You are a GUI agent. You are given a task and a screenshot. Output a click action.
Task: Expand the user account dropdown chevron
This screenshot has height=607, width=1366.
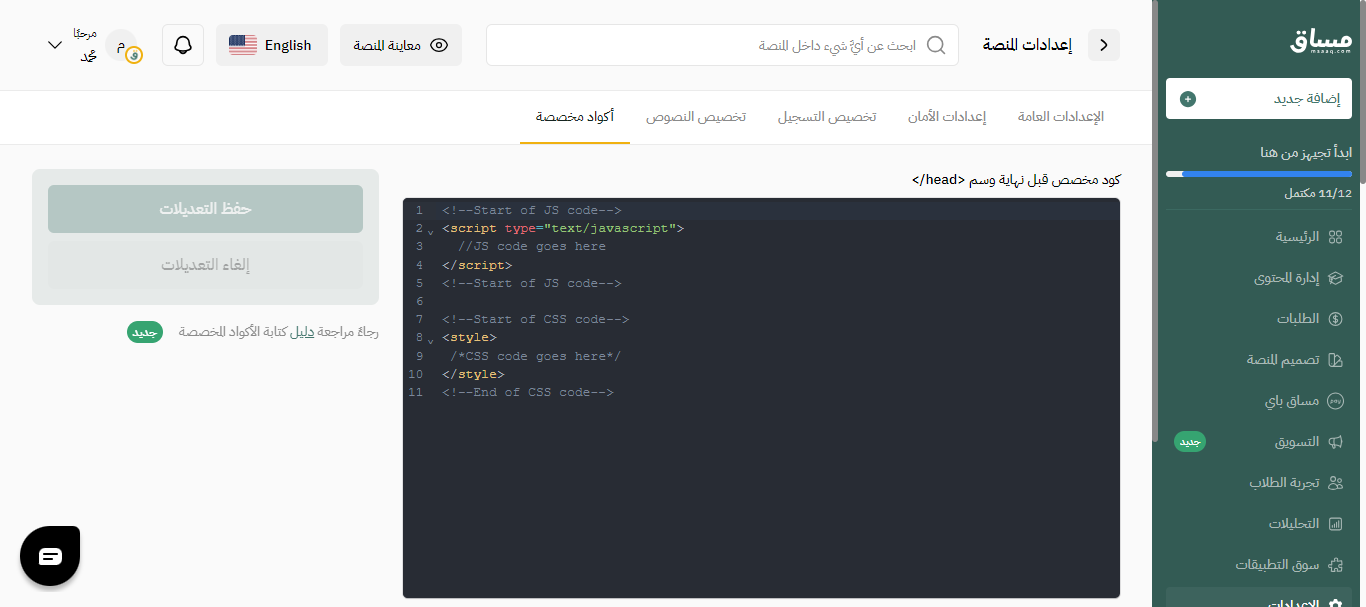point(55,45)
